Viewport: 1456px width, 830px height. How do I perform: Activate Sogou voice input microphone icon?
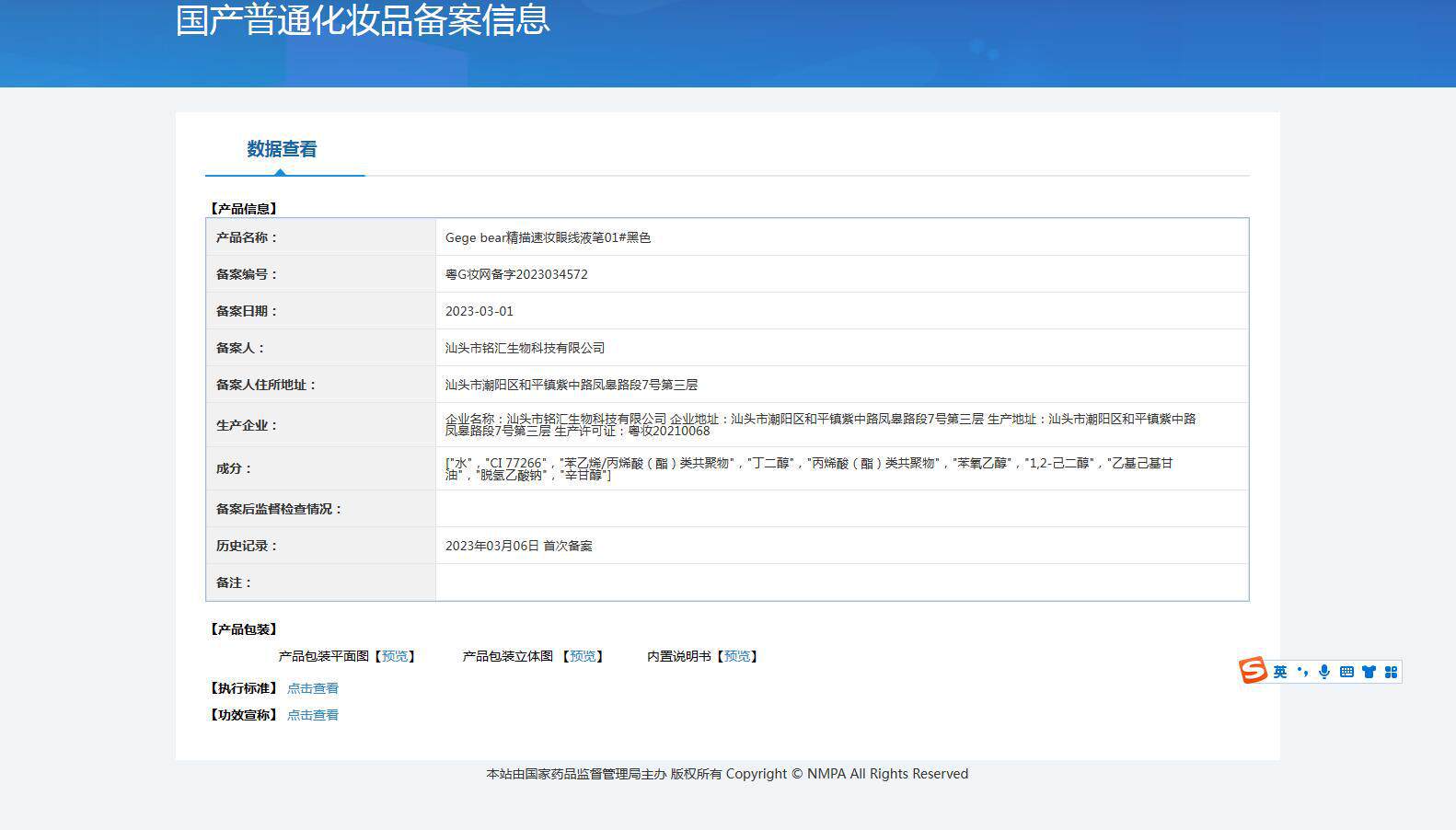[x=1324, y=672]
